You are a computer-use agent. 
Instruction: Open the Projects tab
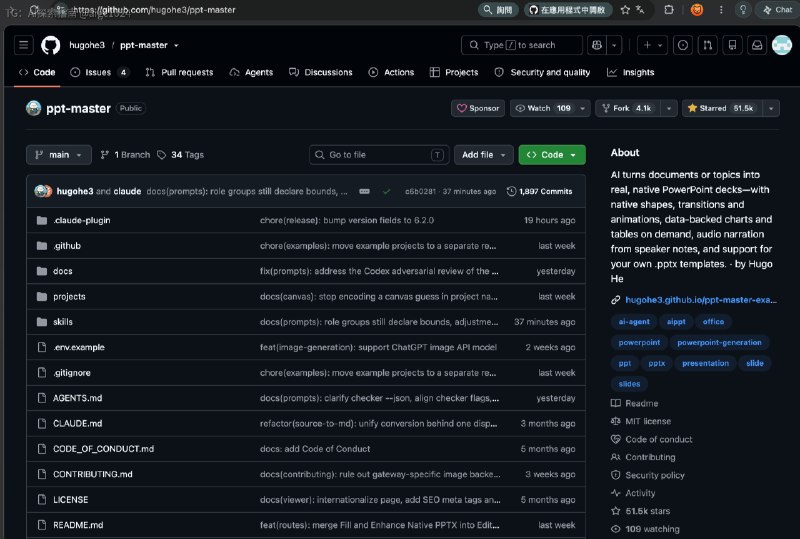454,72
